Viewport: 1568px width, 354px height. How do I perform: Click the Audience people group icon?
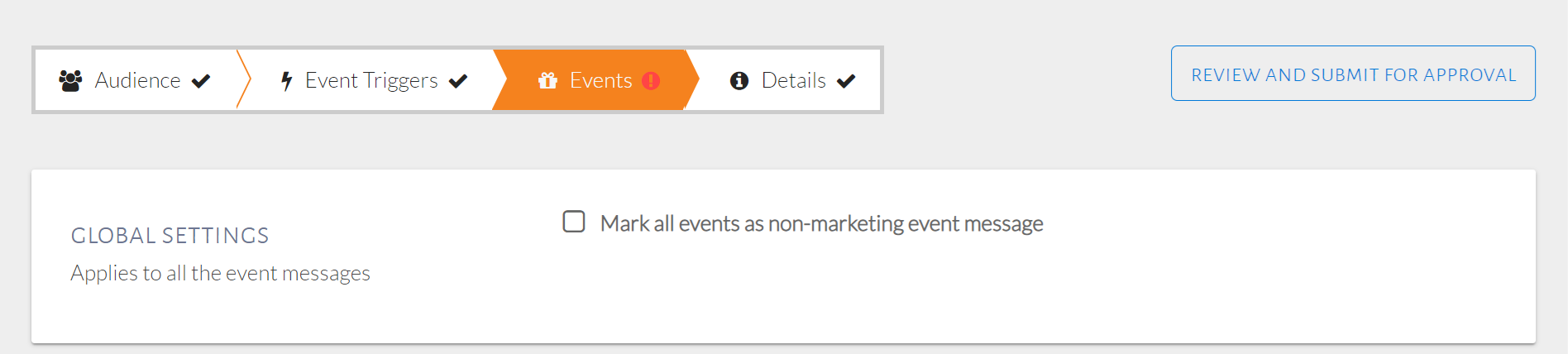click(x=70, y=80)
